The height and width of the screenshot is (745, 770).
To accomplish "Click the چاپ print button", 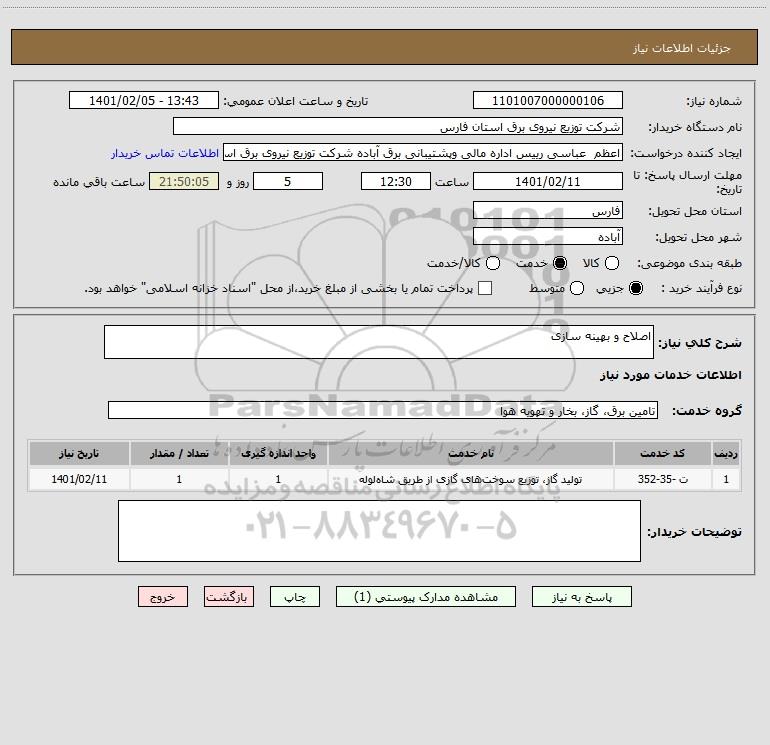I will [295, 597].
